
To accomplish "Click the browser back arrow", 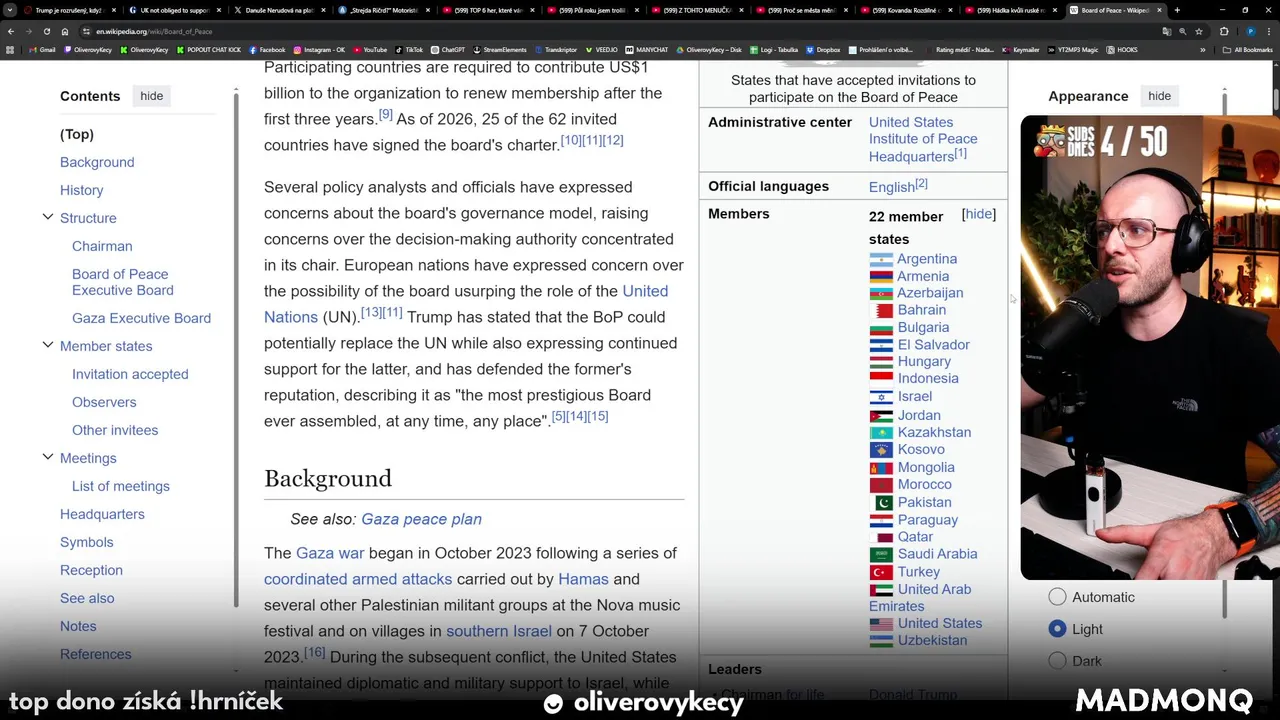I will 11,31.
